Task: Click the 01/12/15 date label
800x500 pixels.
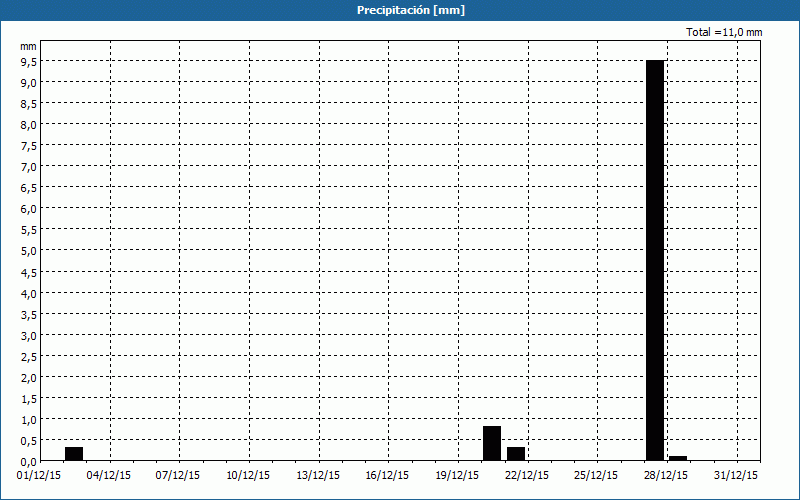Action: pos(39,475)
